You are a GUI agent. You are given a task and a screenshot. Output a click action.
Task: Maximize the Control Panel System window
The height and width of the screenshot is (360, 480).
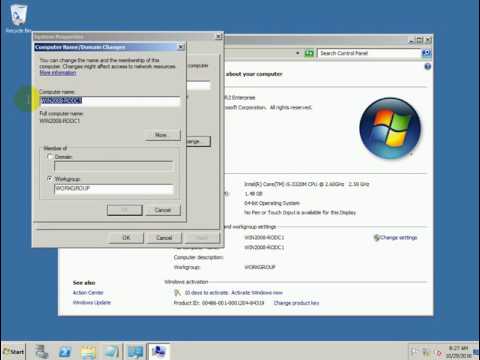(420, 40)
